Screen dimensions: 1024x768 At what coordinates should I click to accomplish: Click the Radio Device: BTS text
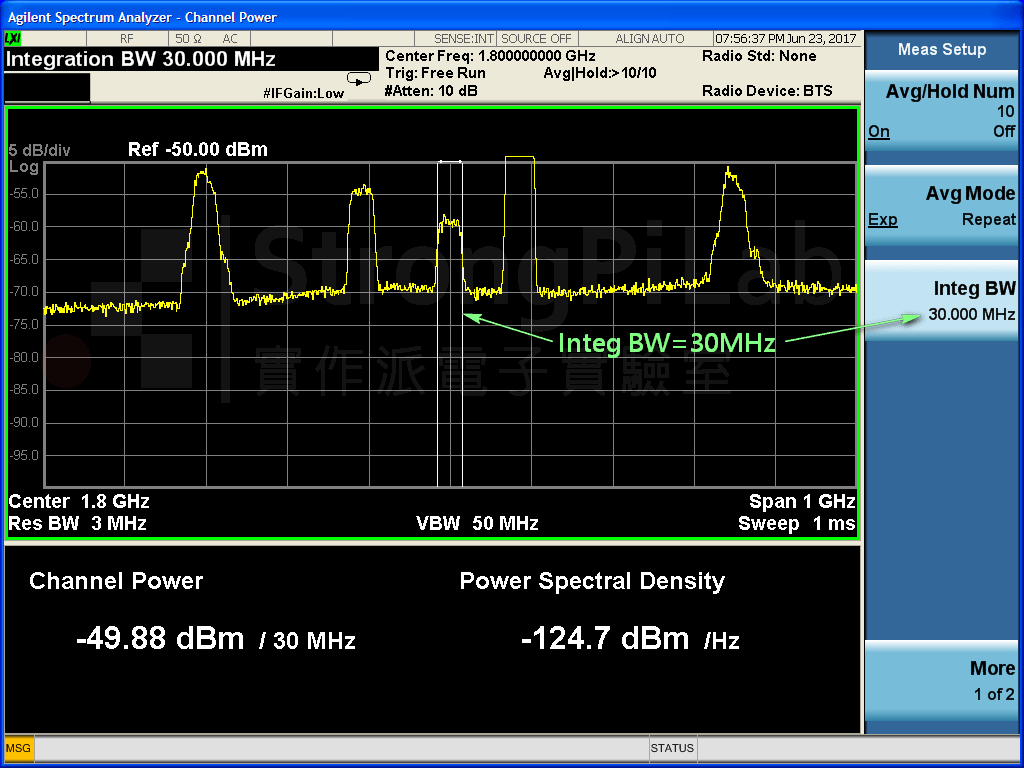(x=767, y=91)
